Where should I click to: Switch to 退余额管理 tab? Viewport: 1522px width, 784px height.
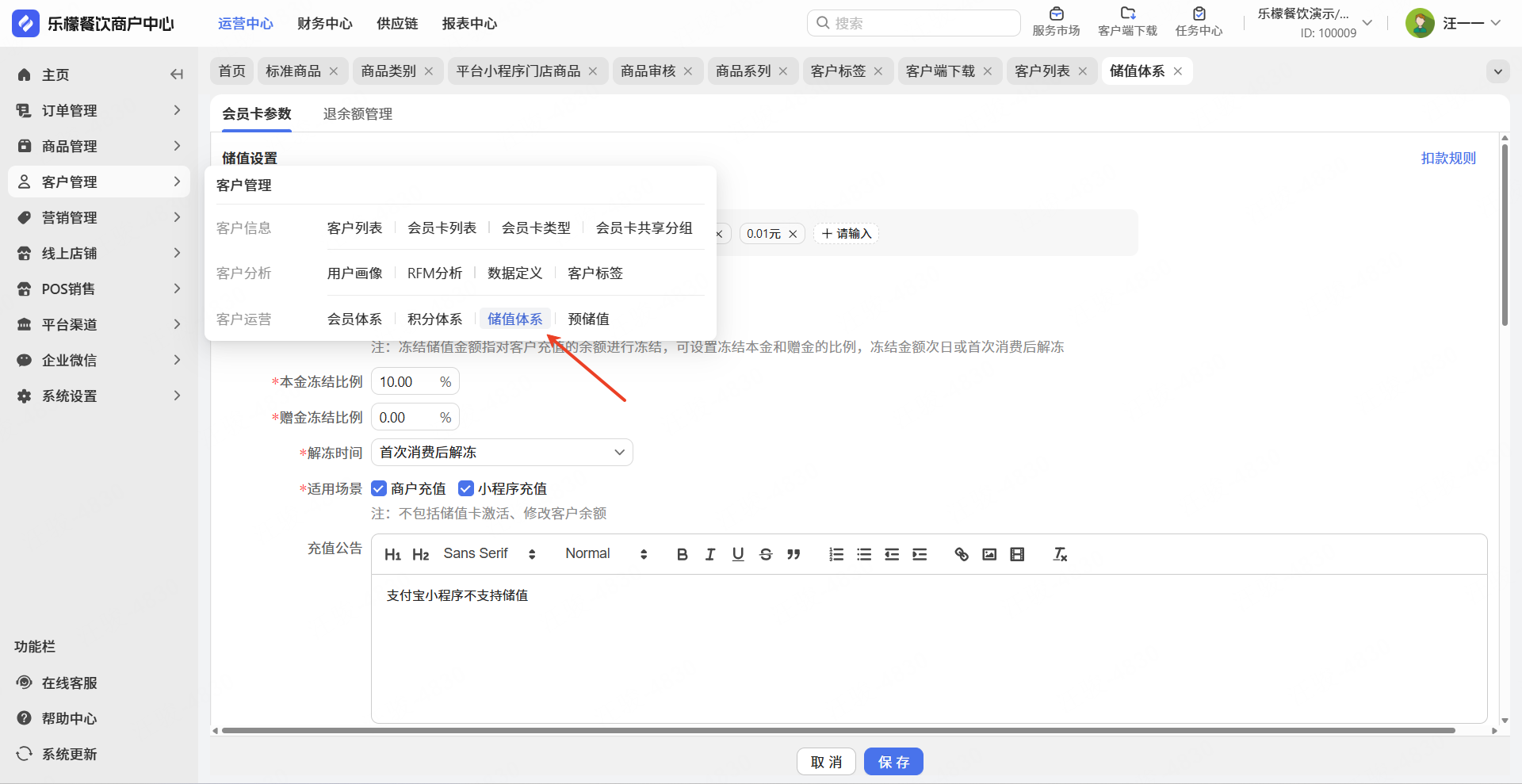[x=358, y=114]
